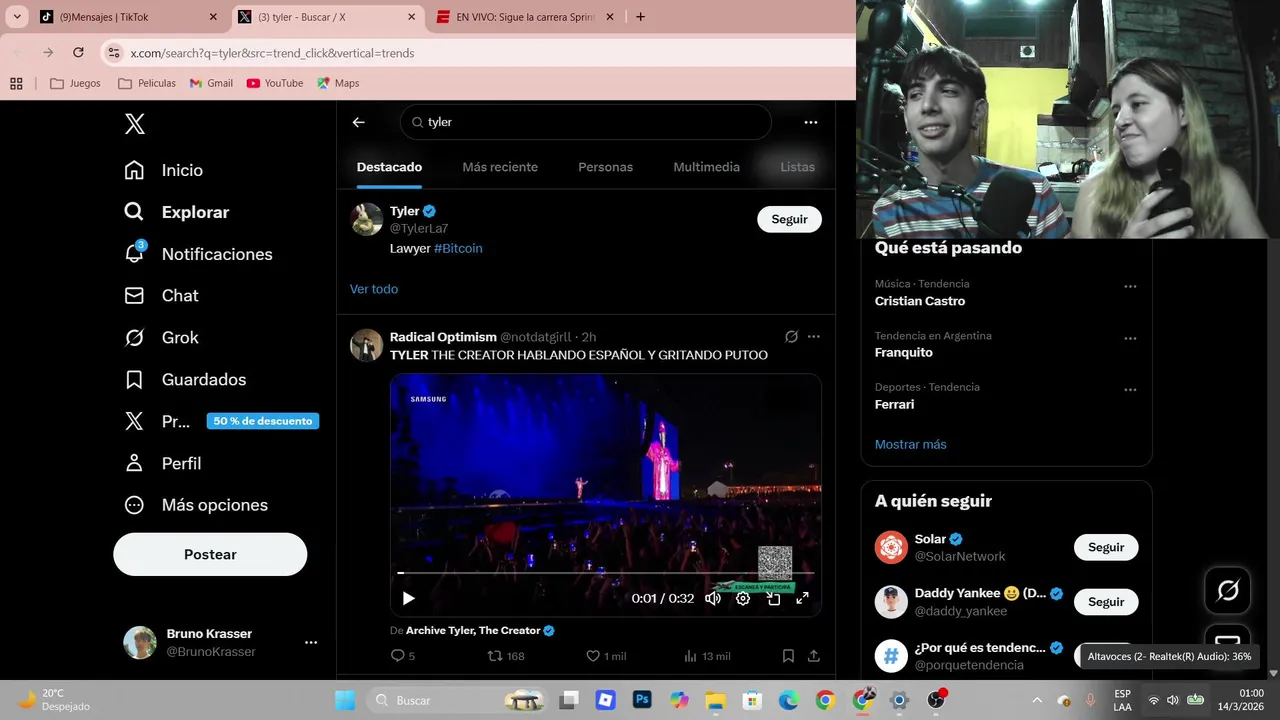
Task: Open Maps bookmark
Action: point(338,83)
